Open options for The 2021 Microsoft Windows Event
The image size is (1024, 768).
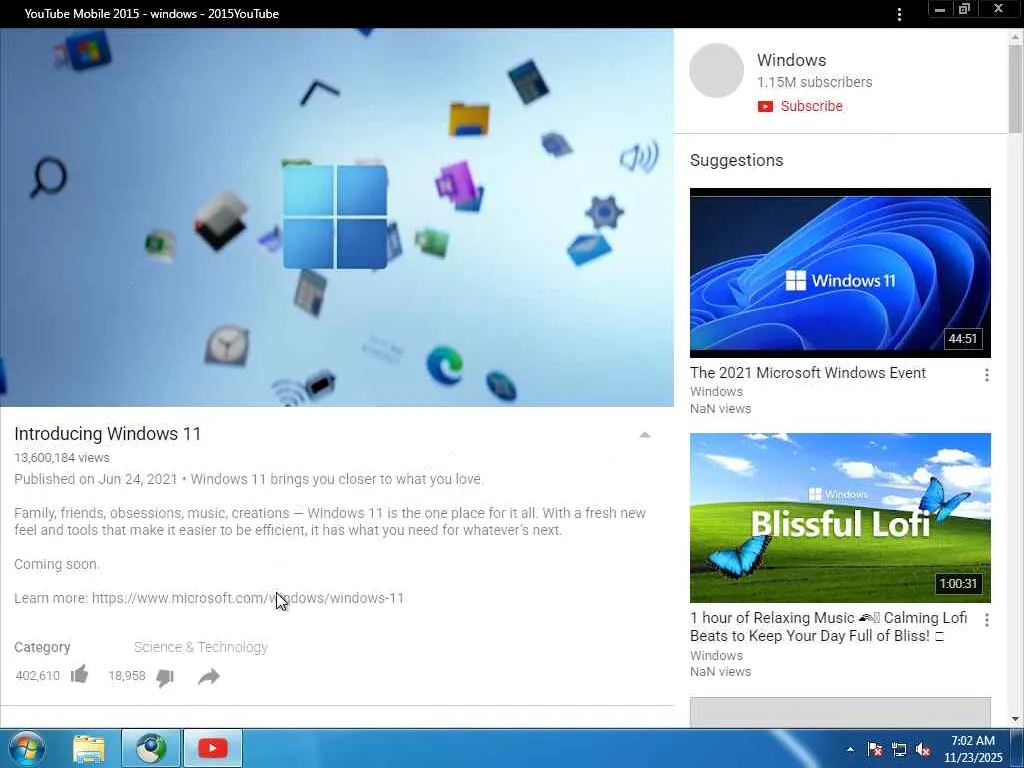tap(987, 375)
